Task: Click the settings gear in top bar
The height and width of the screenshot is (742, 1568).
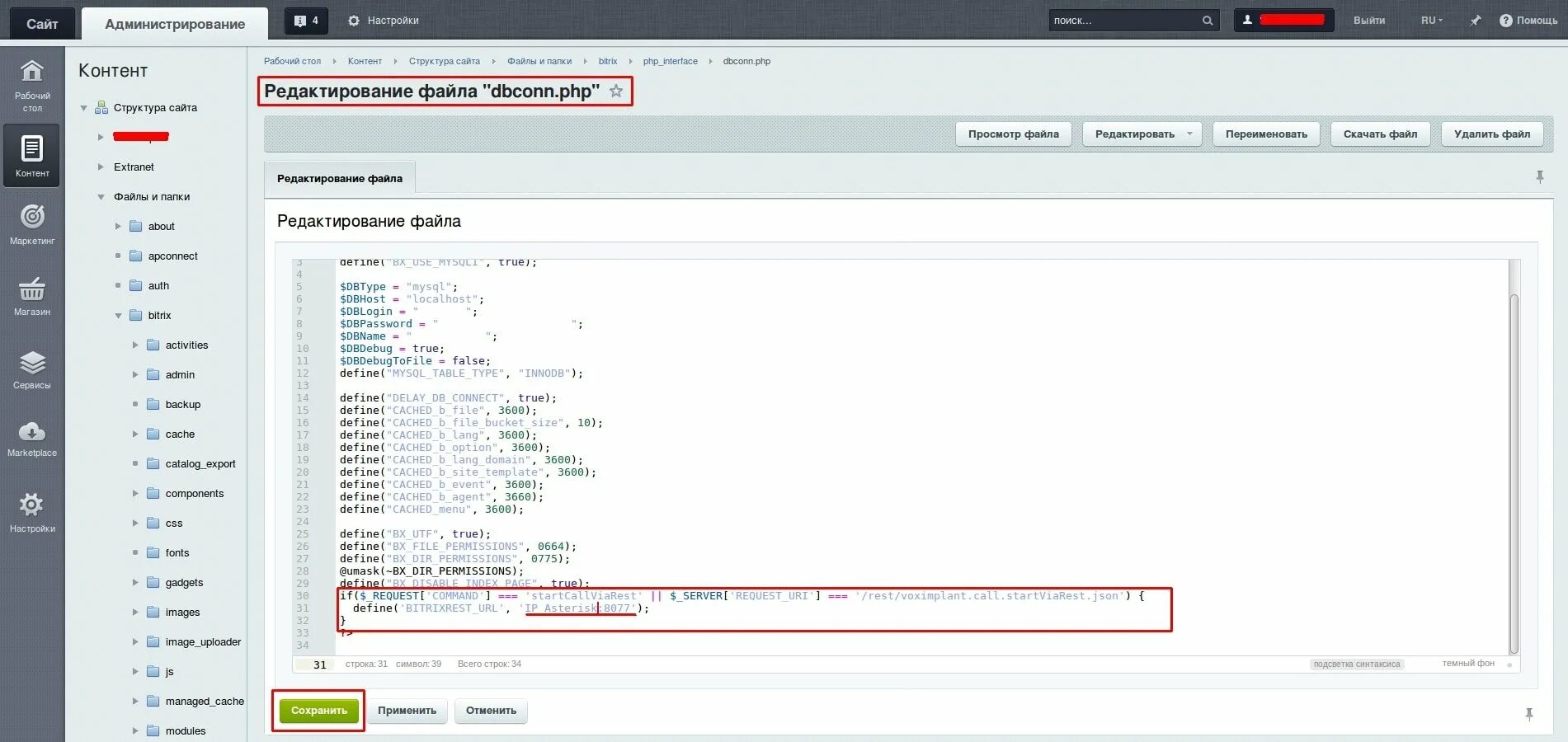Action: (354, 21)
